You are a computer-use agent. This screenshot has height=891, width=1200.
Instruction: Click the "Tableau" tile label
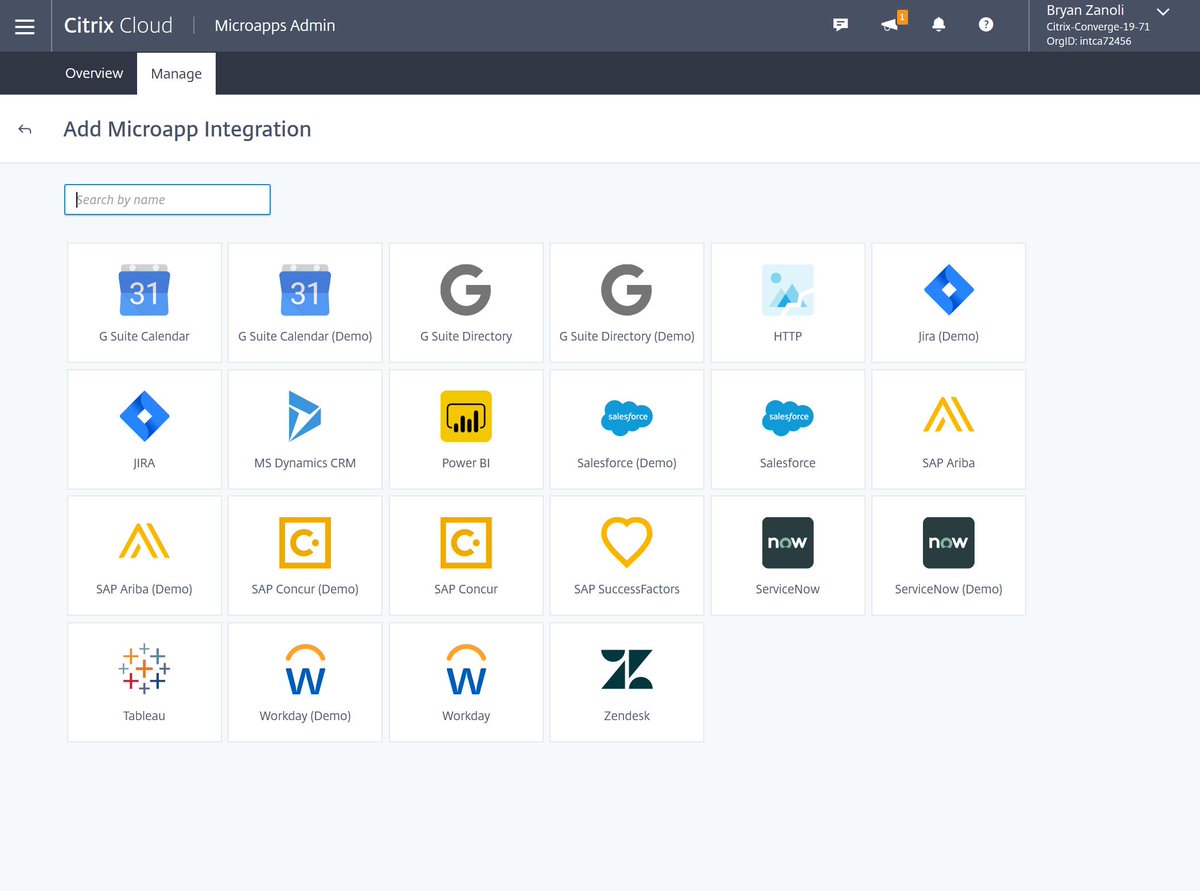click(144, 716)
